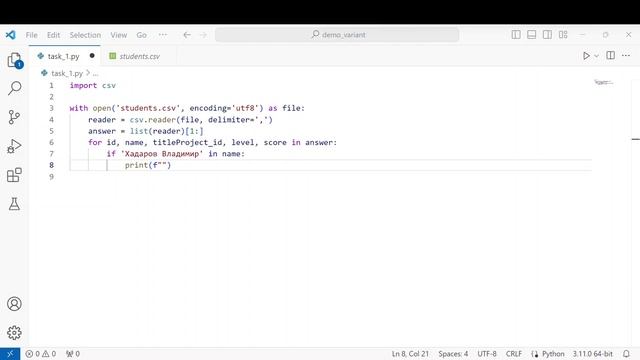The height and width of the screenshot is (360, 640).
Task: Click the demo_variant command center search
Action: click(337, 35)
